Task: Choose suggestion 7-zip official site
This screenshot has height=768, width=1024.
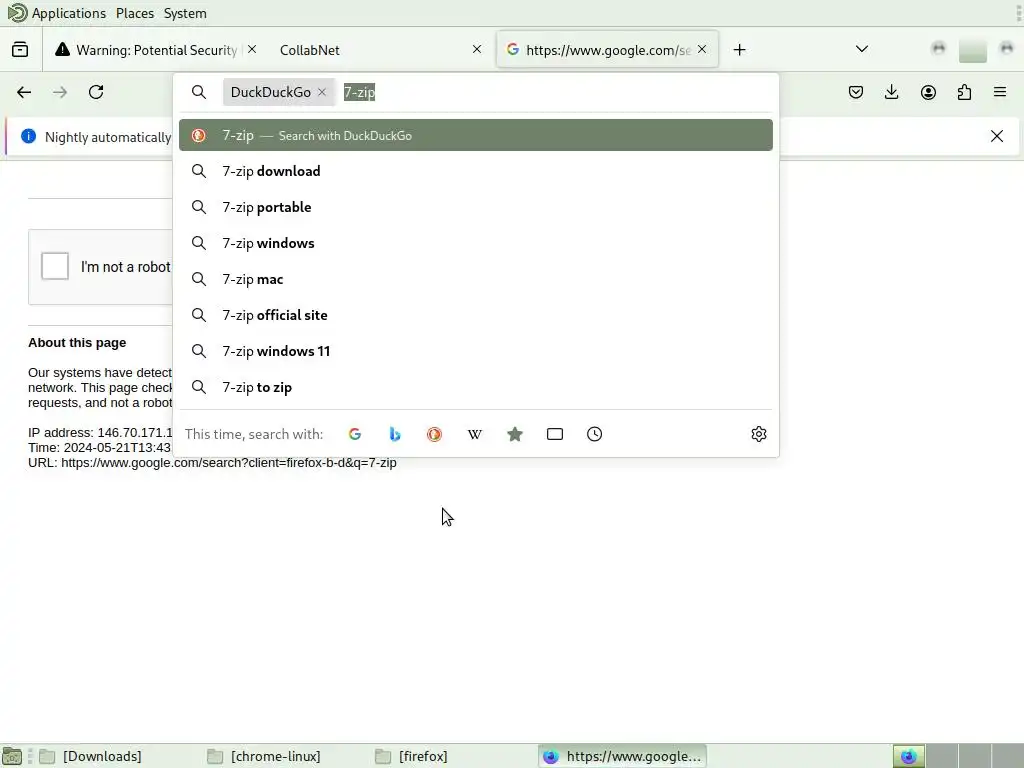Action: (475, 315)
